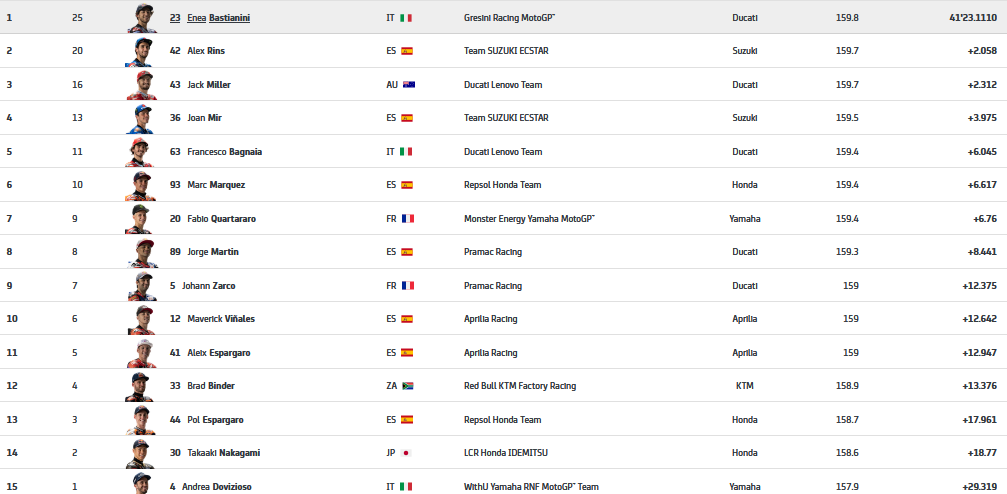Viewport: 1007px width, 494px height.
Task: Click gap value +29.319
Action: coord(980,487)
